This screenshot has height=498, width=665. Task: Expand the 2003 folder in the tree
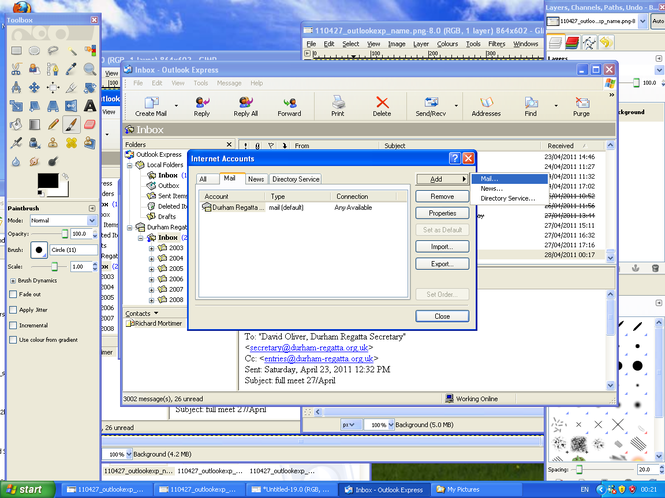click(152, 248)
